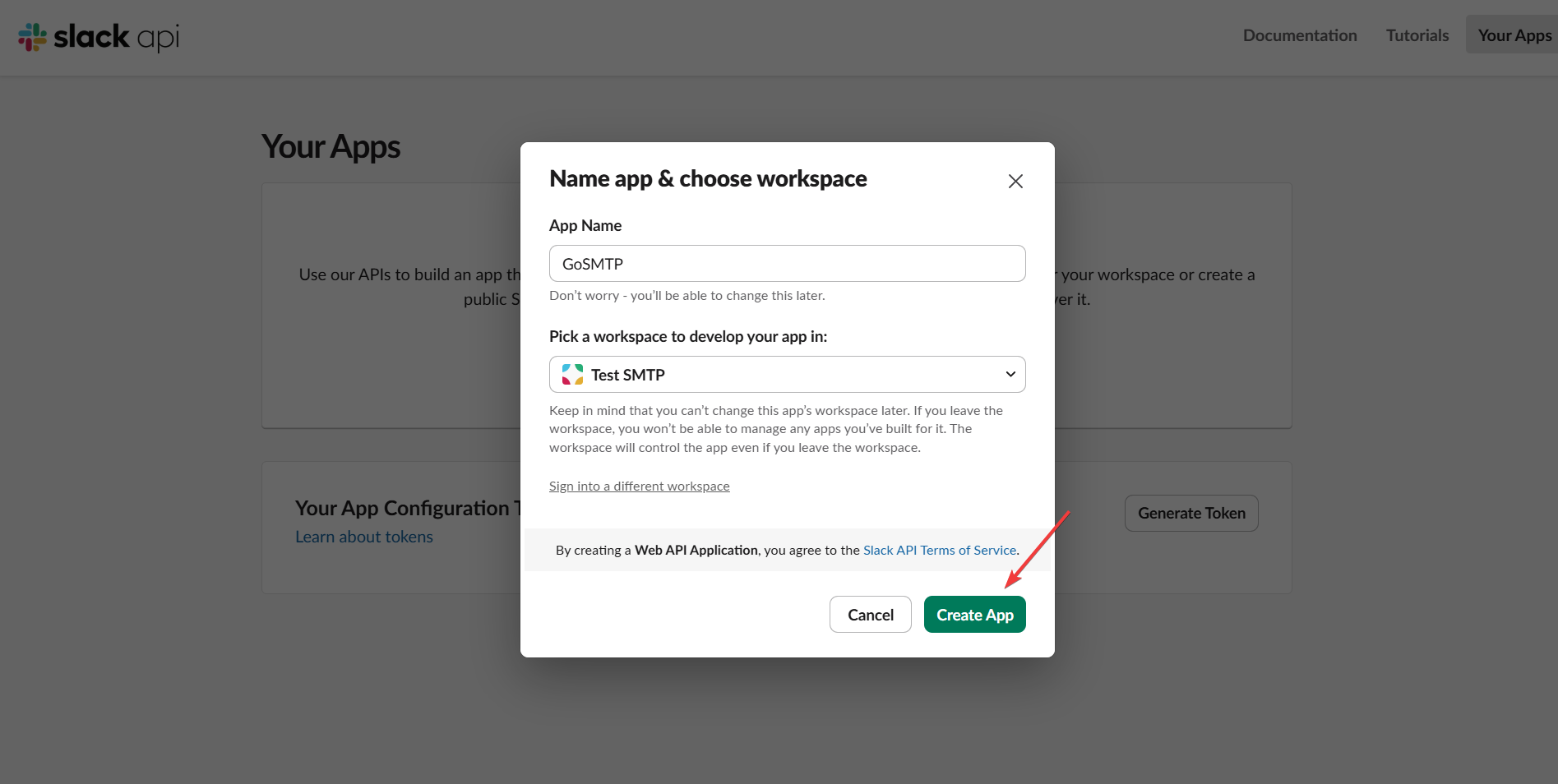
Task: Click the Cancel button
Action: click(x=870, y=614)
